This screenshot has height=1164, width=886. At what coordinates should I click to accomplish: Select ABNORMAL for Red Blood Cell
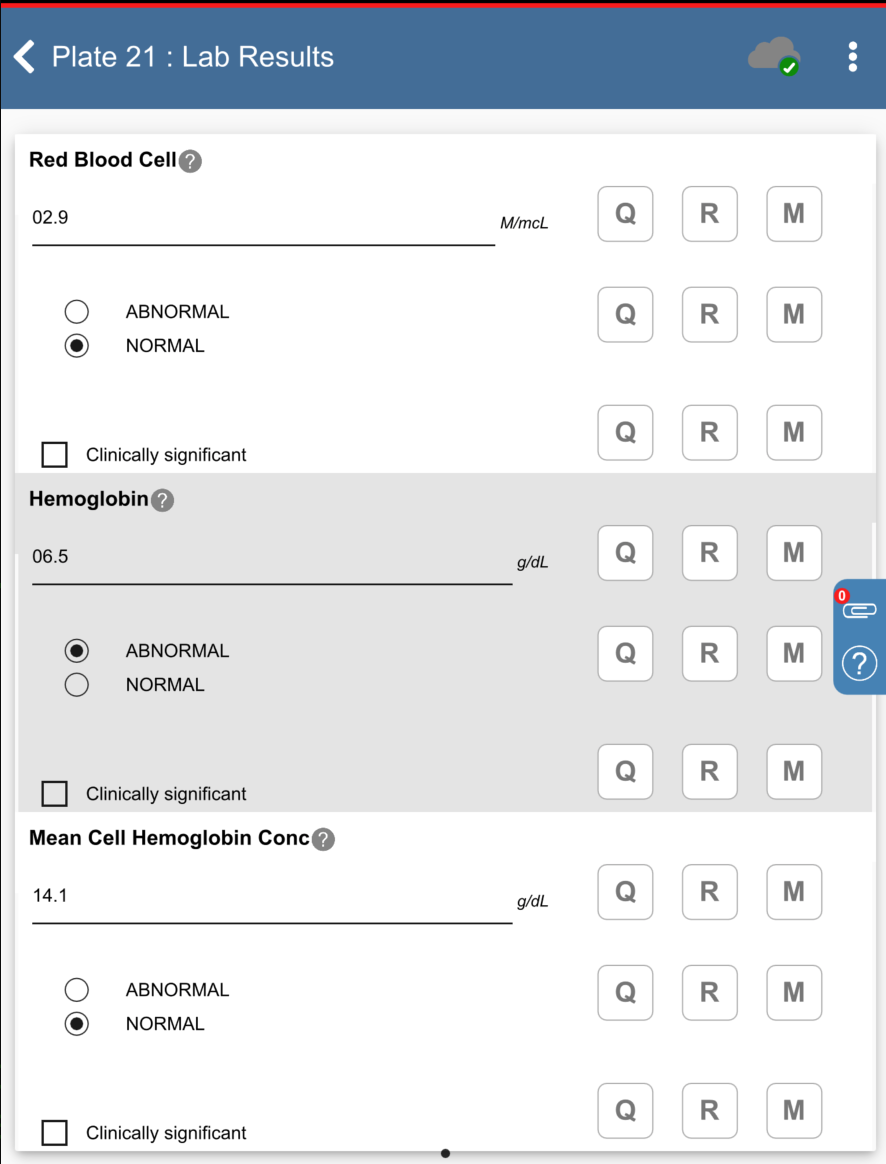coord(76,312)
